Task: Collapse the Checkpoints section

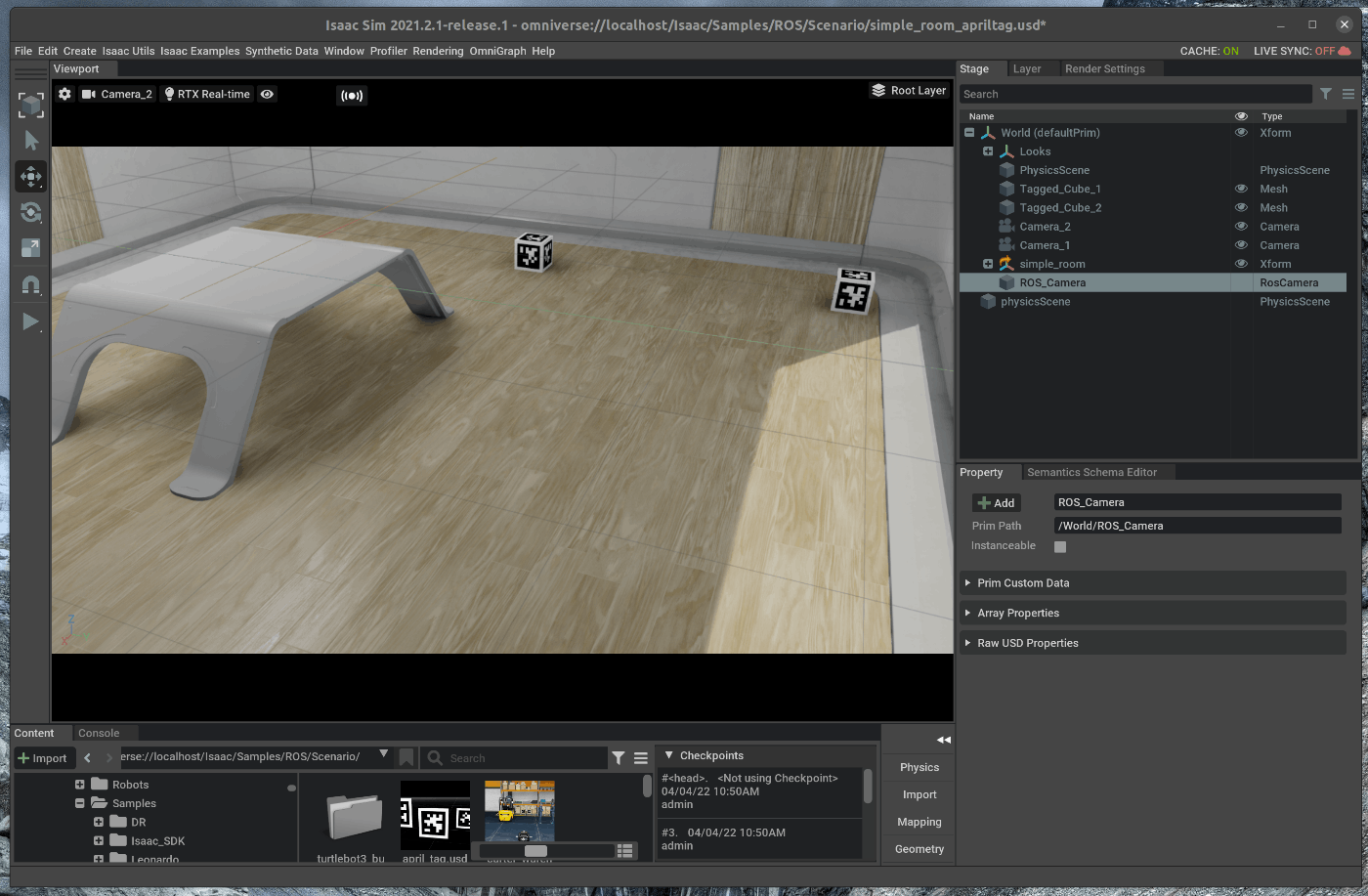Action: [x=668, y=755]
